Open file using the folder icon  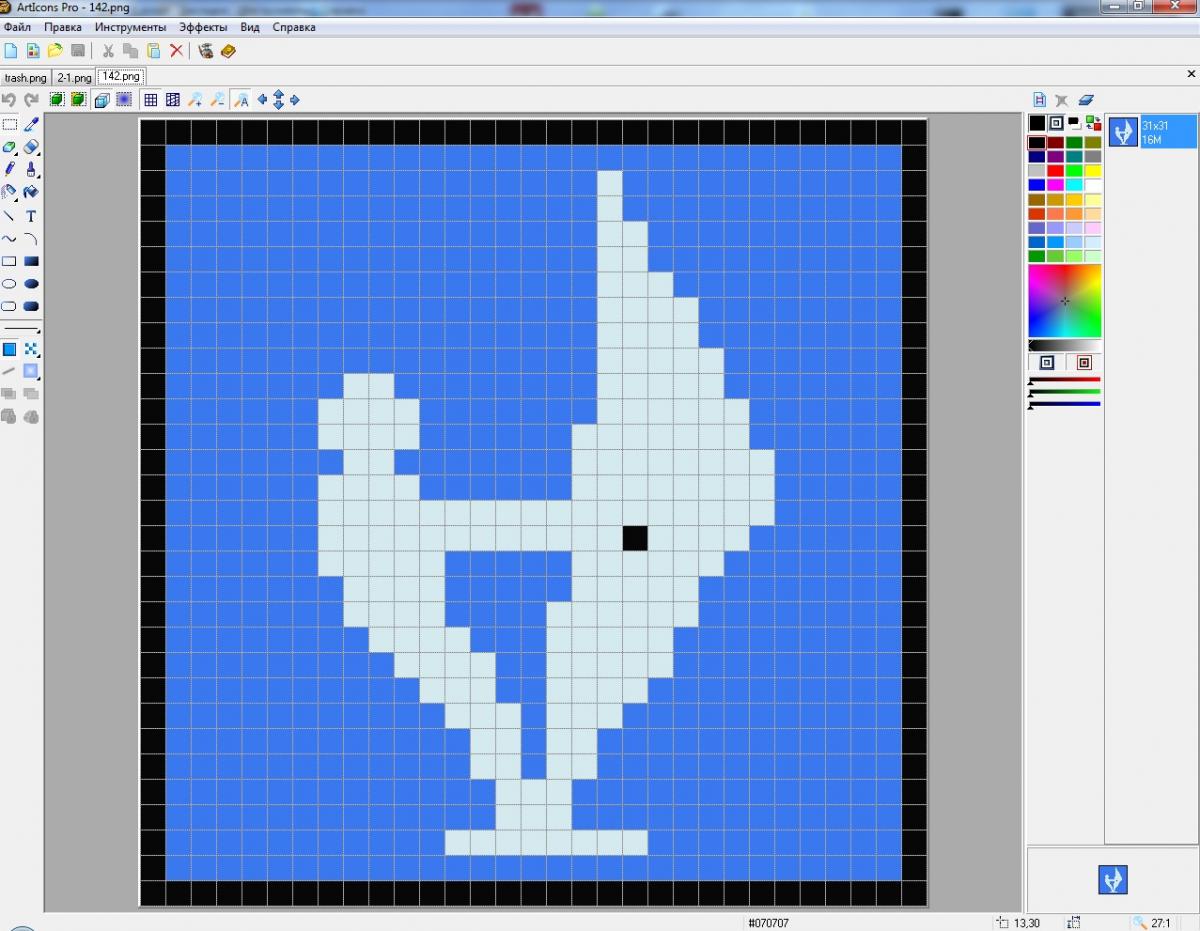click(x=55, y=51)
